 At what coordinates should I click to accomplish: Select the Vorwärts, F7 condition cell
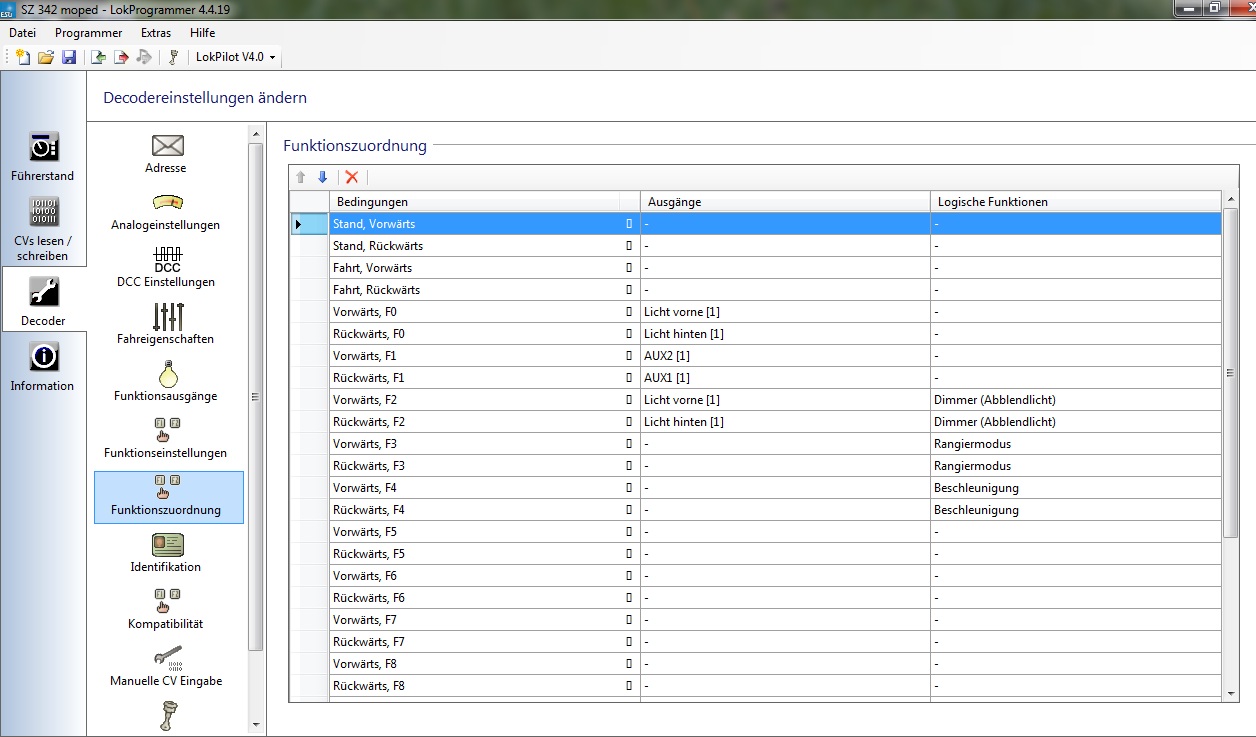coord(484,620)
